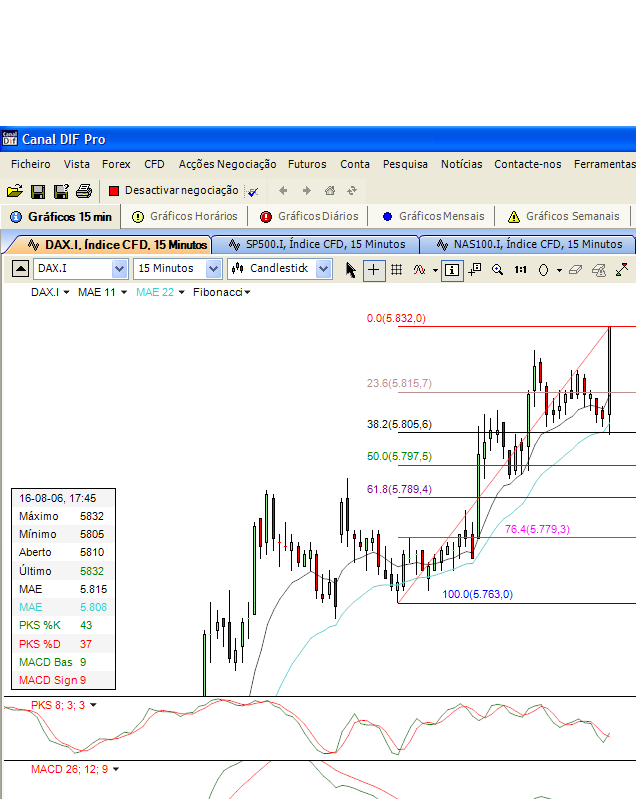
Task: Click the forward arrow navigation icon
Action: [306, 191]
